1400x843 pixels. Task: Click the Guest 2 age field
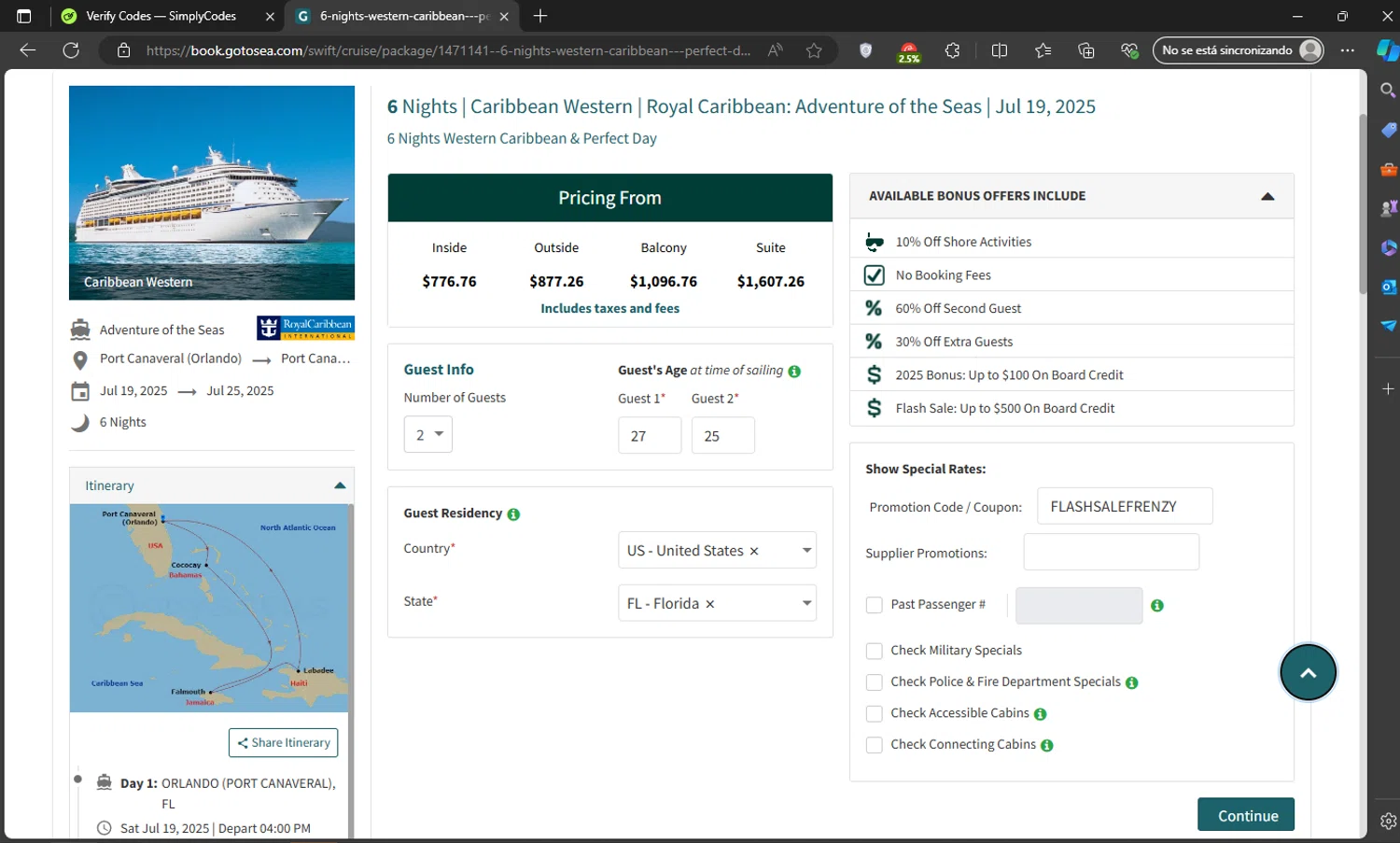tap(723, 436)
